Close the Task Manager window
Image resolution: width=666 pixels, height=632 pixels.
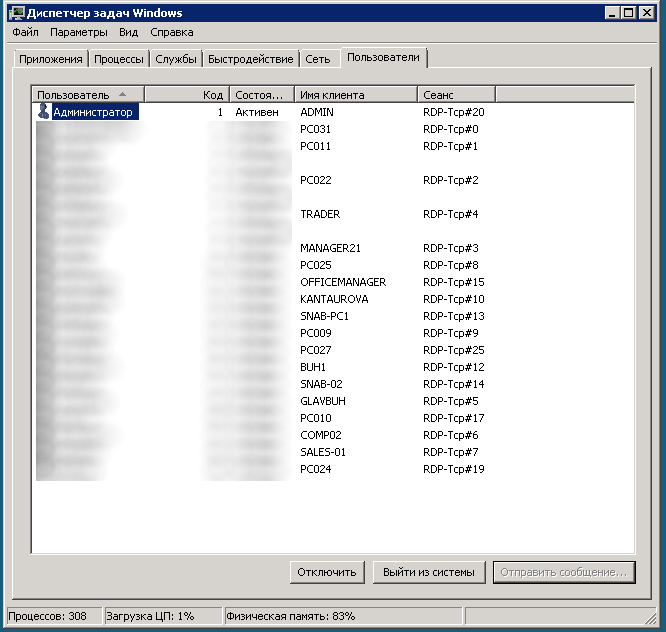tap(646, 13)
